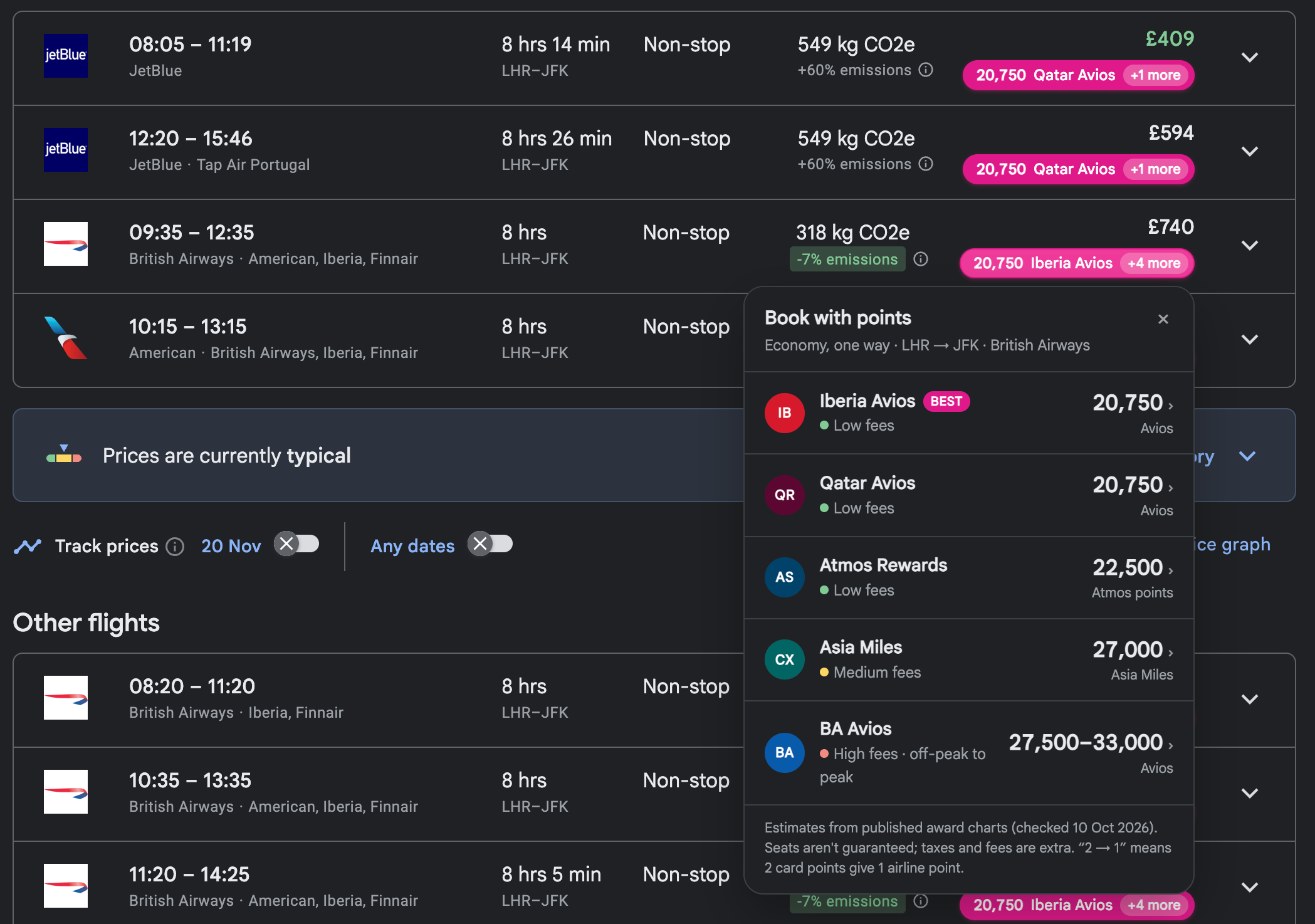Click the Track prices info icon
Viewport: 1315px width, 924px height.
[175, 546]
